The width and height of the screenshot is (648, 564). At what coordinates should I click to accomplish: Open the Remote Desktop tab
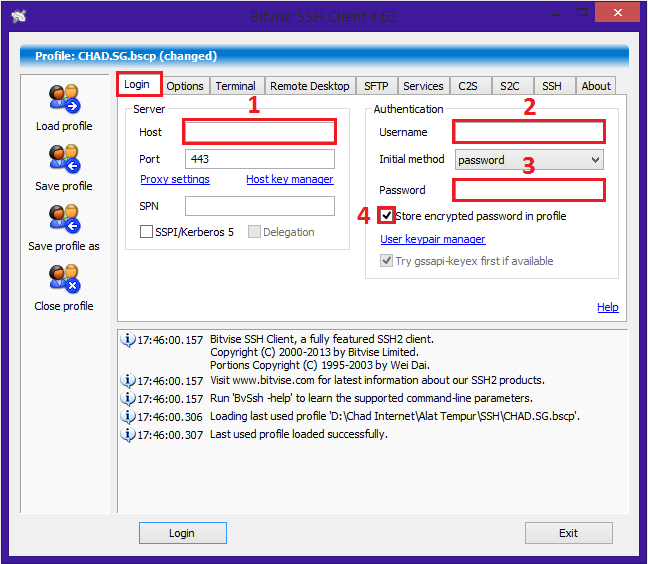click(310, 86)
